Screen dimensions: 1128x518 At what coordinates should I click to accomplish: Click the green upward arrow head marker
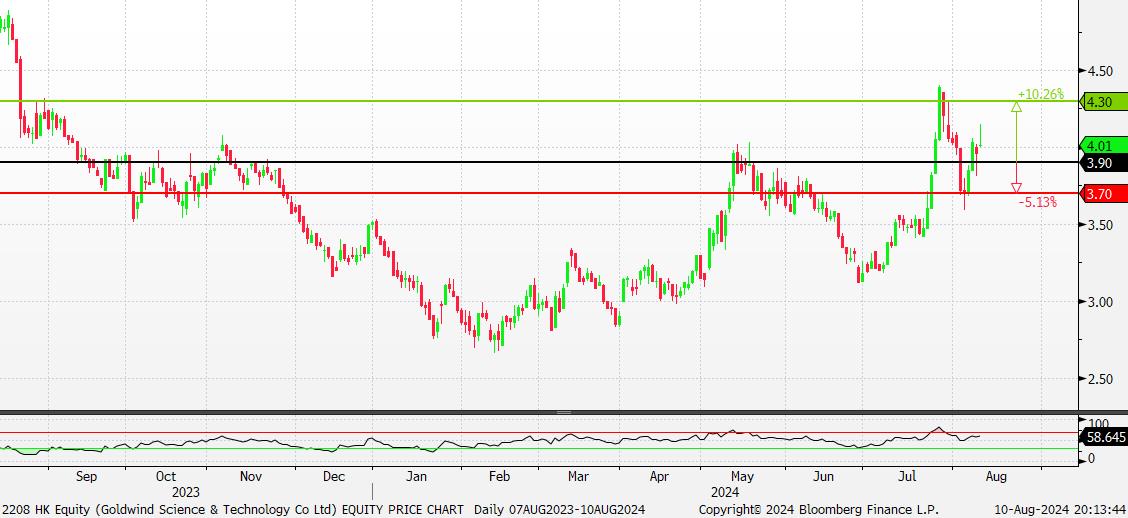pos(1017,106)
